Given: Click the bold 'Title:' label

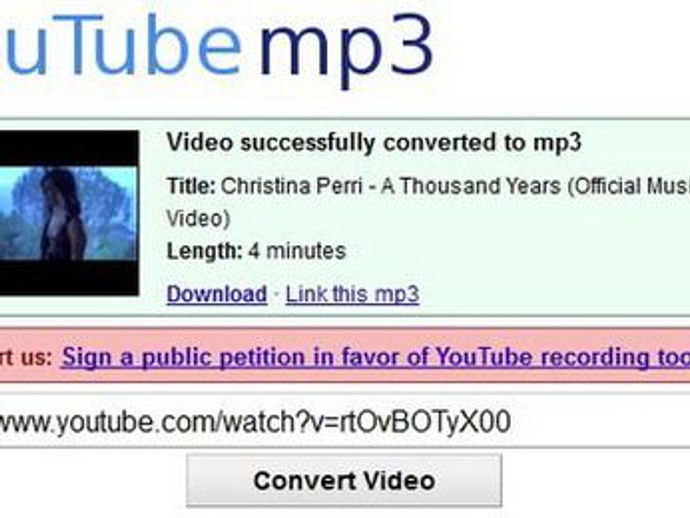Looking at the screenshot, I should 191,186.
